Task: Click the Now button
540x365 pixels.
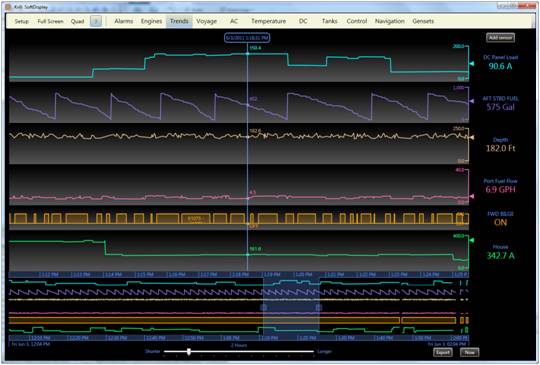Action: point(469,352)
